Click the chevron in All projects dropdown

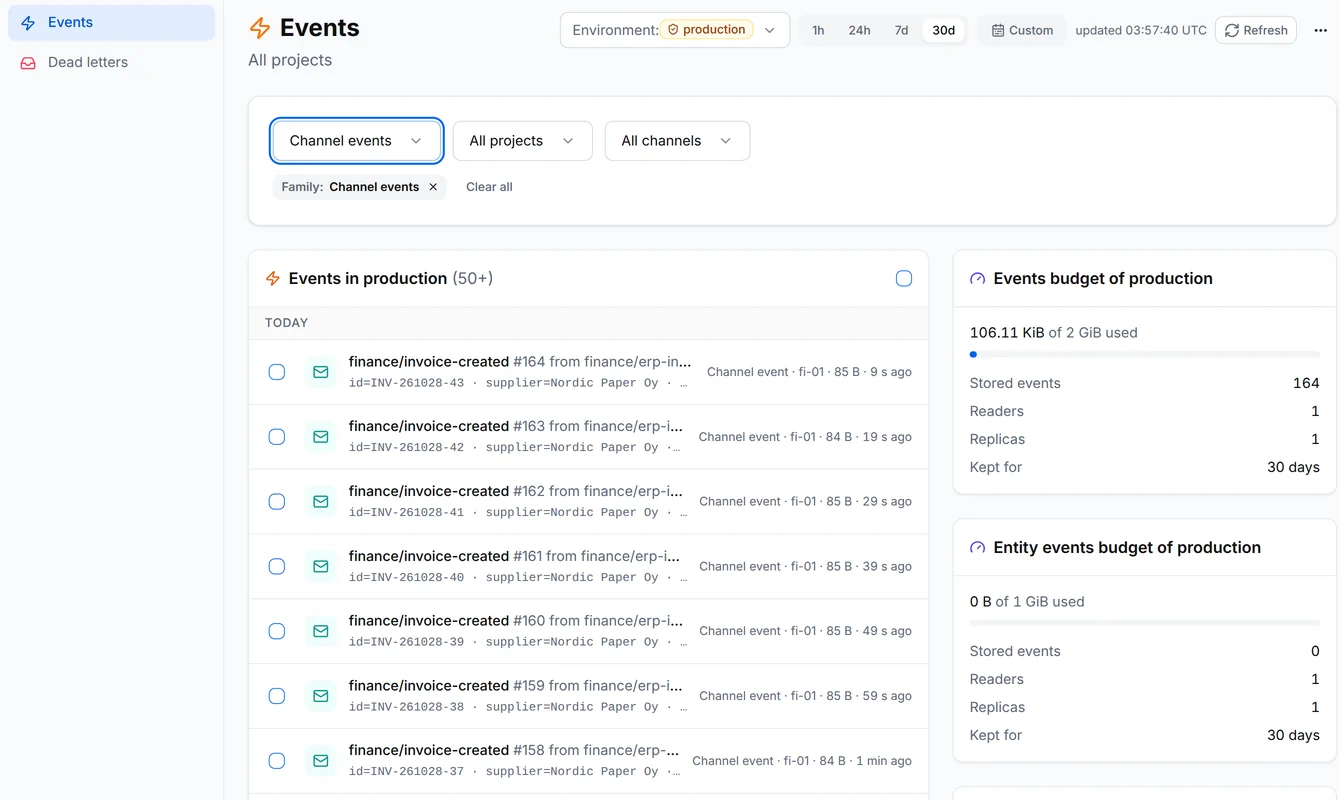pos(568,141)
